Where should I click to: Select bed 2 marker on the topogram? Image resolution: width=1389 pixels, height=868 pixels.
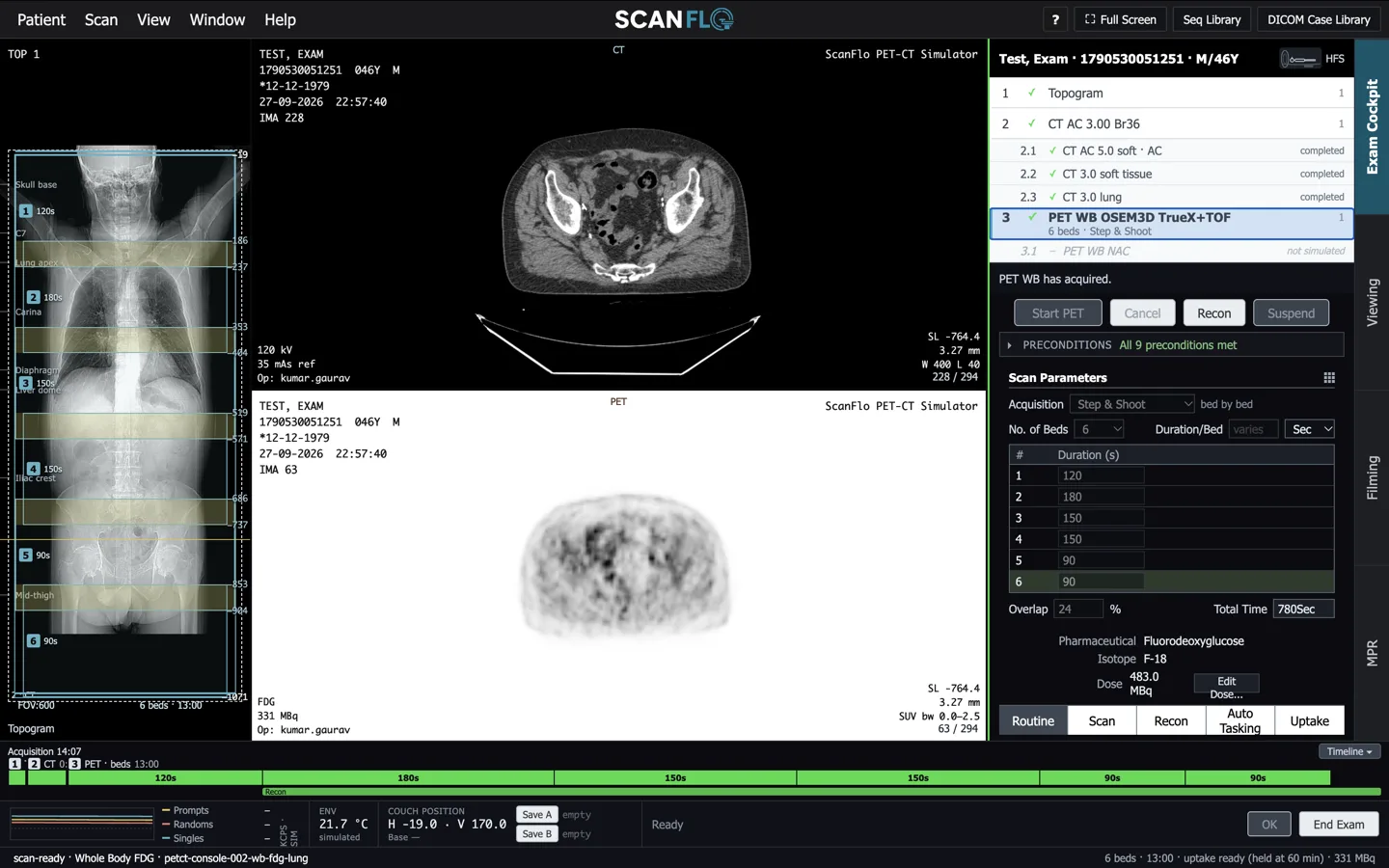(x=33, y=297)
